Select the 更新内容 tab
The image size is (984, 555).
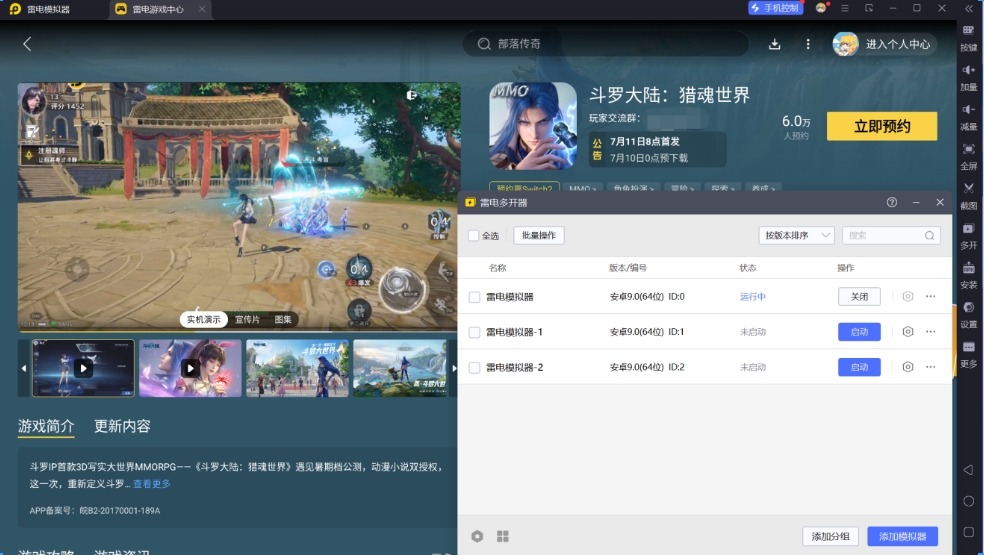click(x=122, y=426)
